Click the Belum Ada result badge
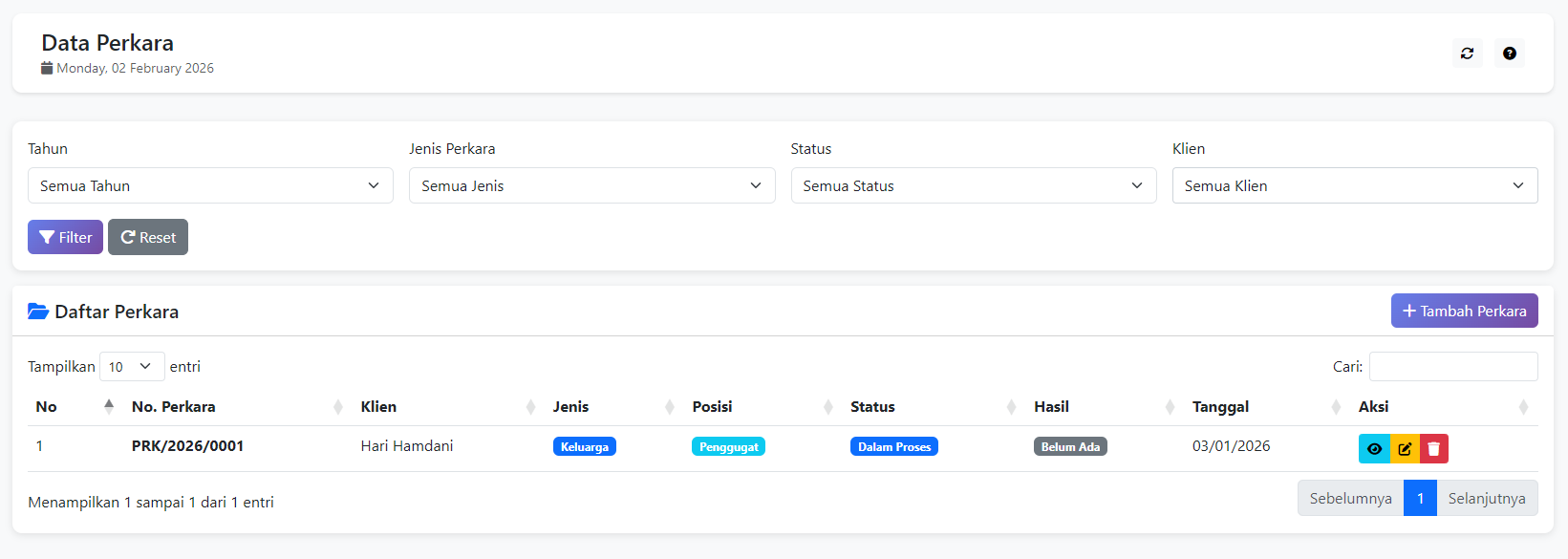 (1070, 446)
